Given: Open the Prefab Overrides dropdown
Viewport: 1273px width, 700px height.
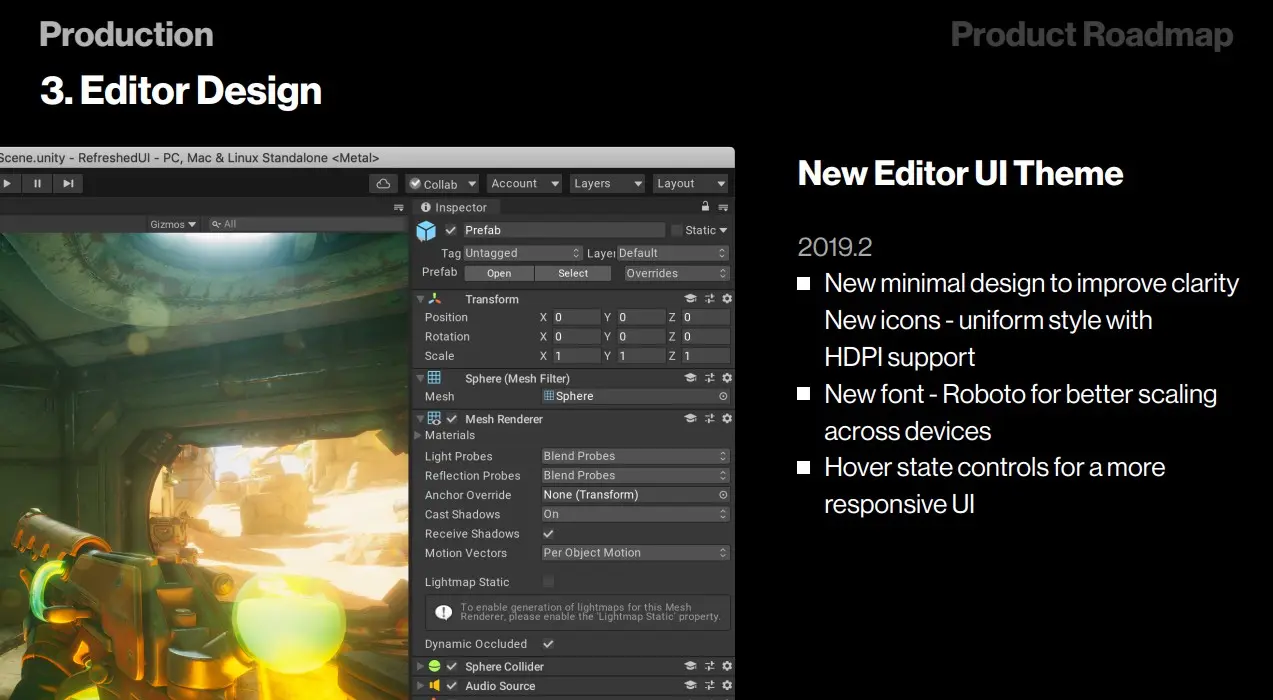Looking at the screenshot, I should click(x=676, y=273).
